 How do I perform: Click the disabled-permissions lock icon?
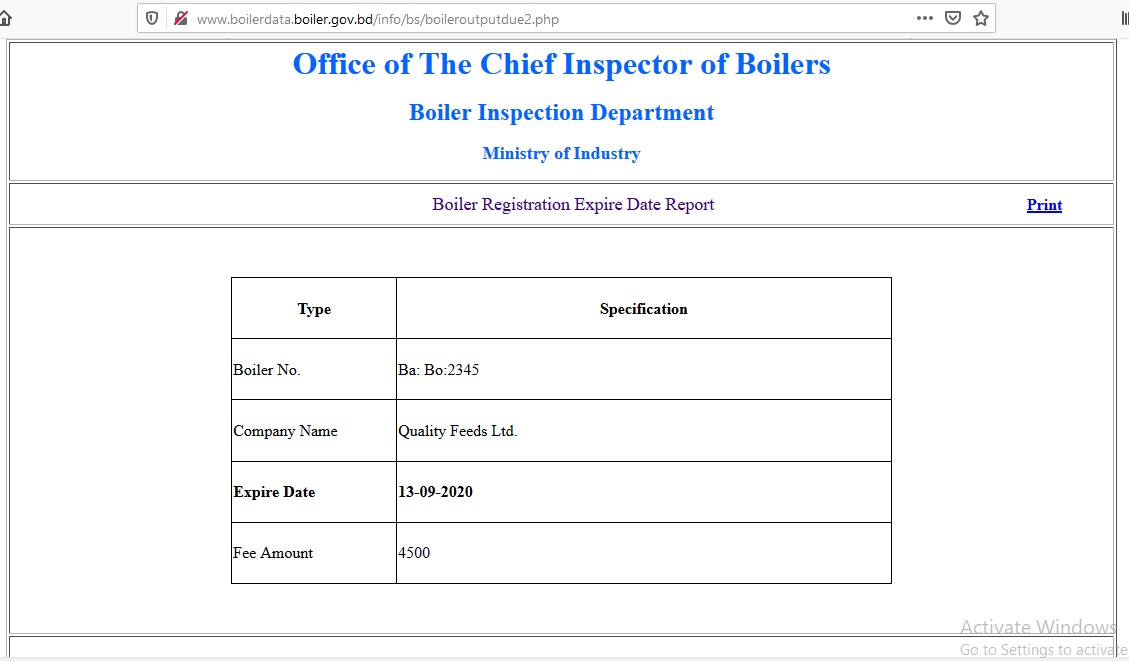(180, 17)
